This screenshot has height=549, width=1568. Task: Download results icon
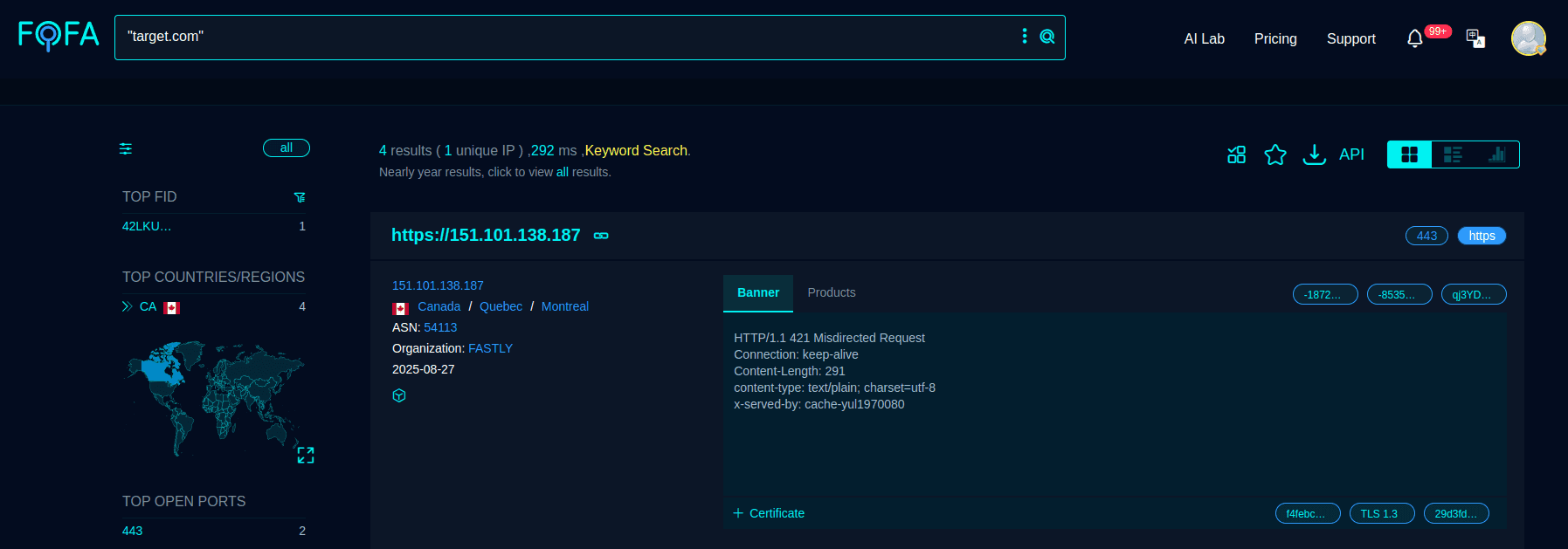[1314, 154]
